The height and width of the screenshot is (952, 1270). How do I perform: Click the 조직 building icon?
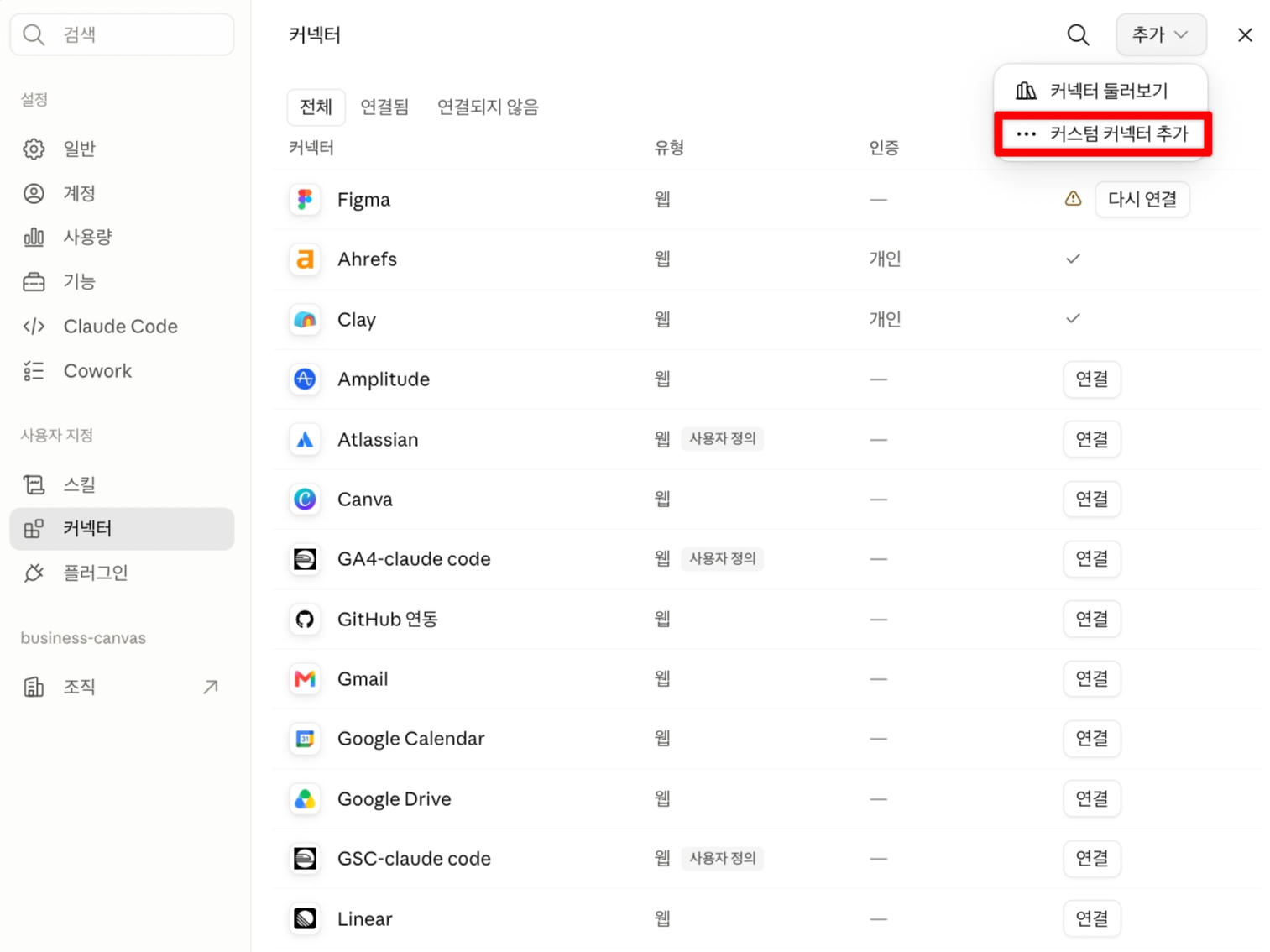click(34, 687)
